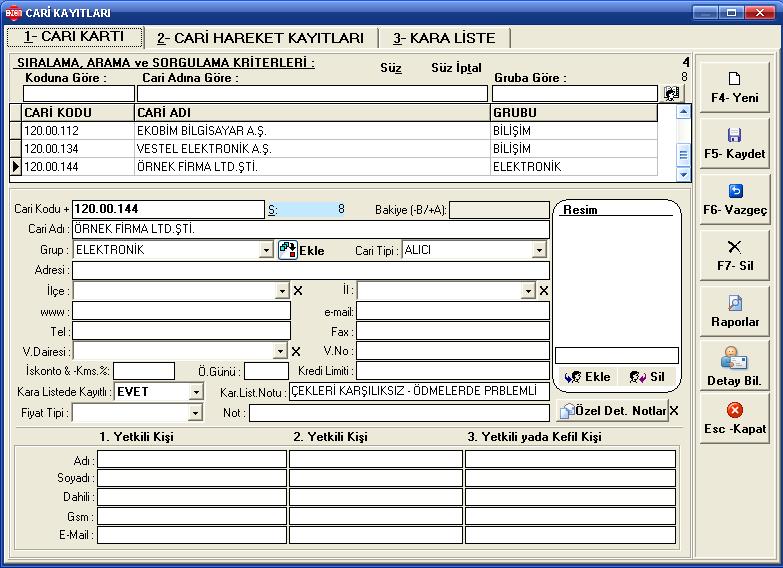Select the row marker of record 120.00.144
Image resolution: width=783 pixels, height=568 pixels.
click(x=15, y=166)
